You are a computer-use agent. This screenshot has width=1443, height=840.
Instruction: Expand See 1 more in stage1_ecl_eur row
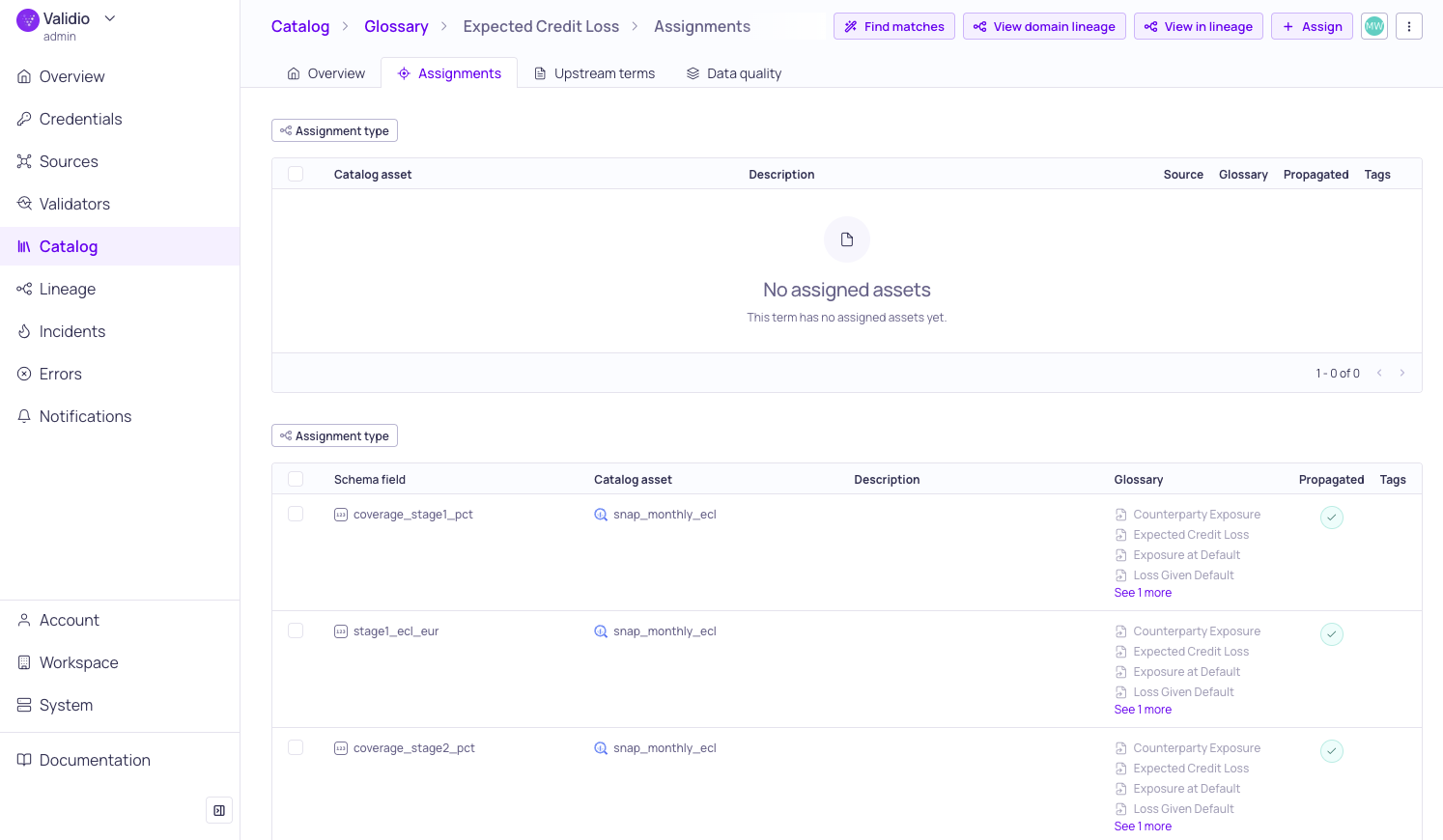(1143, 710)
